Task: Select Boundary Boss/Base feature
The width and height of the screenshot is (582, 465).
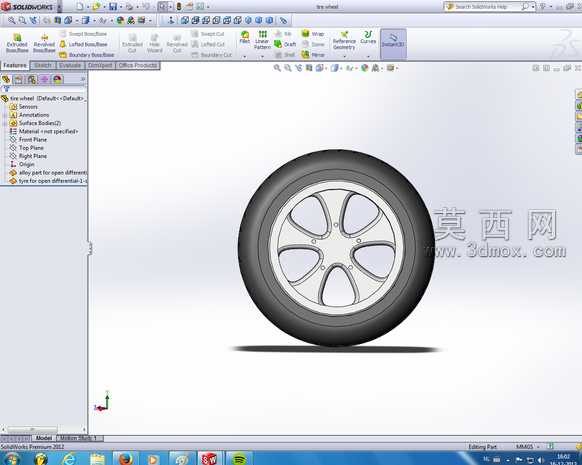Action: [87, 55]
